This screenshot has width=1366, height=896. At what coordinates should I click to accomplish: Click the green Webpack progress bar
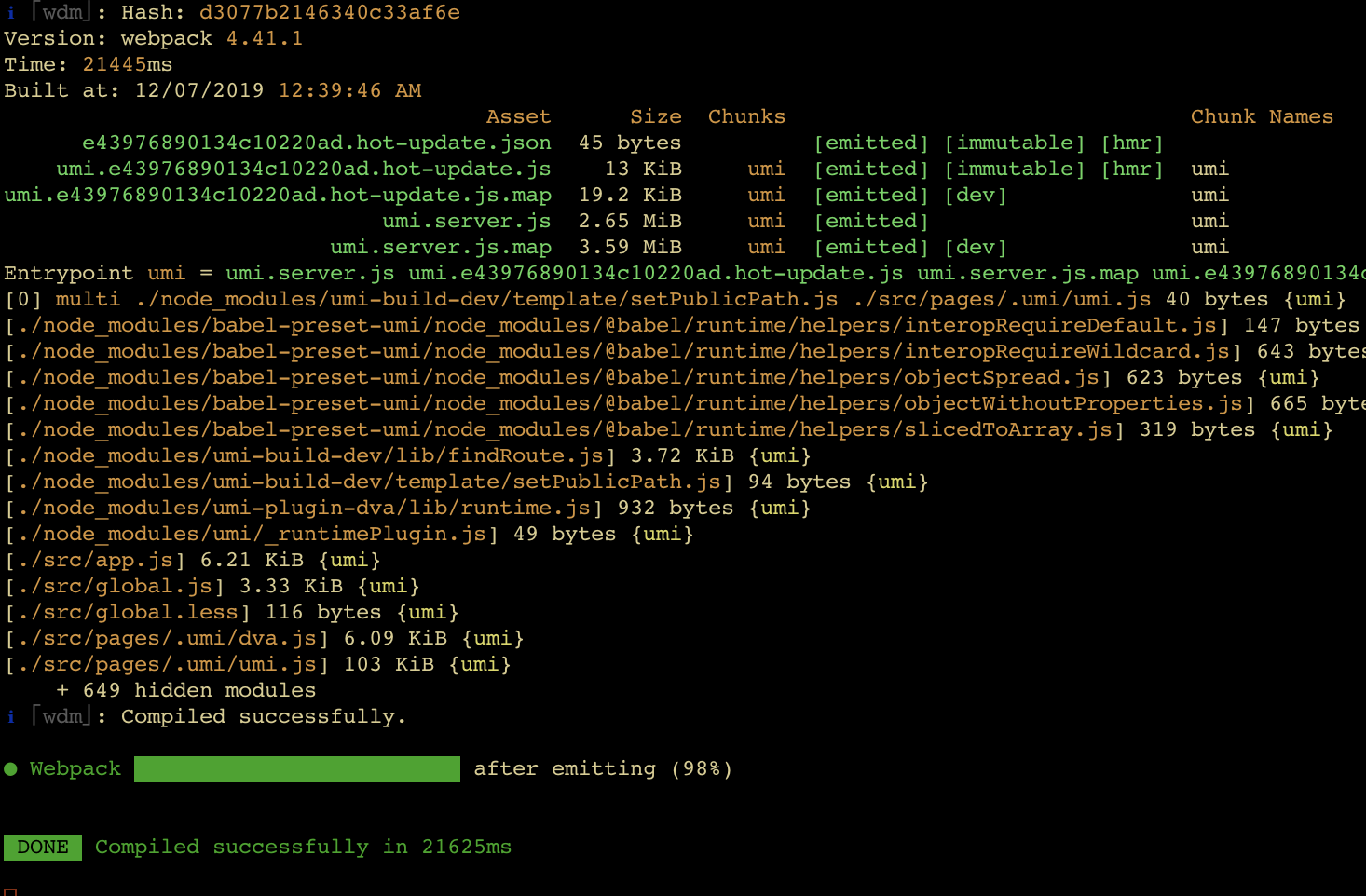[297, 769]
